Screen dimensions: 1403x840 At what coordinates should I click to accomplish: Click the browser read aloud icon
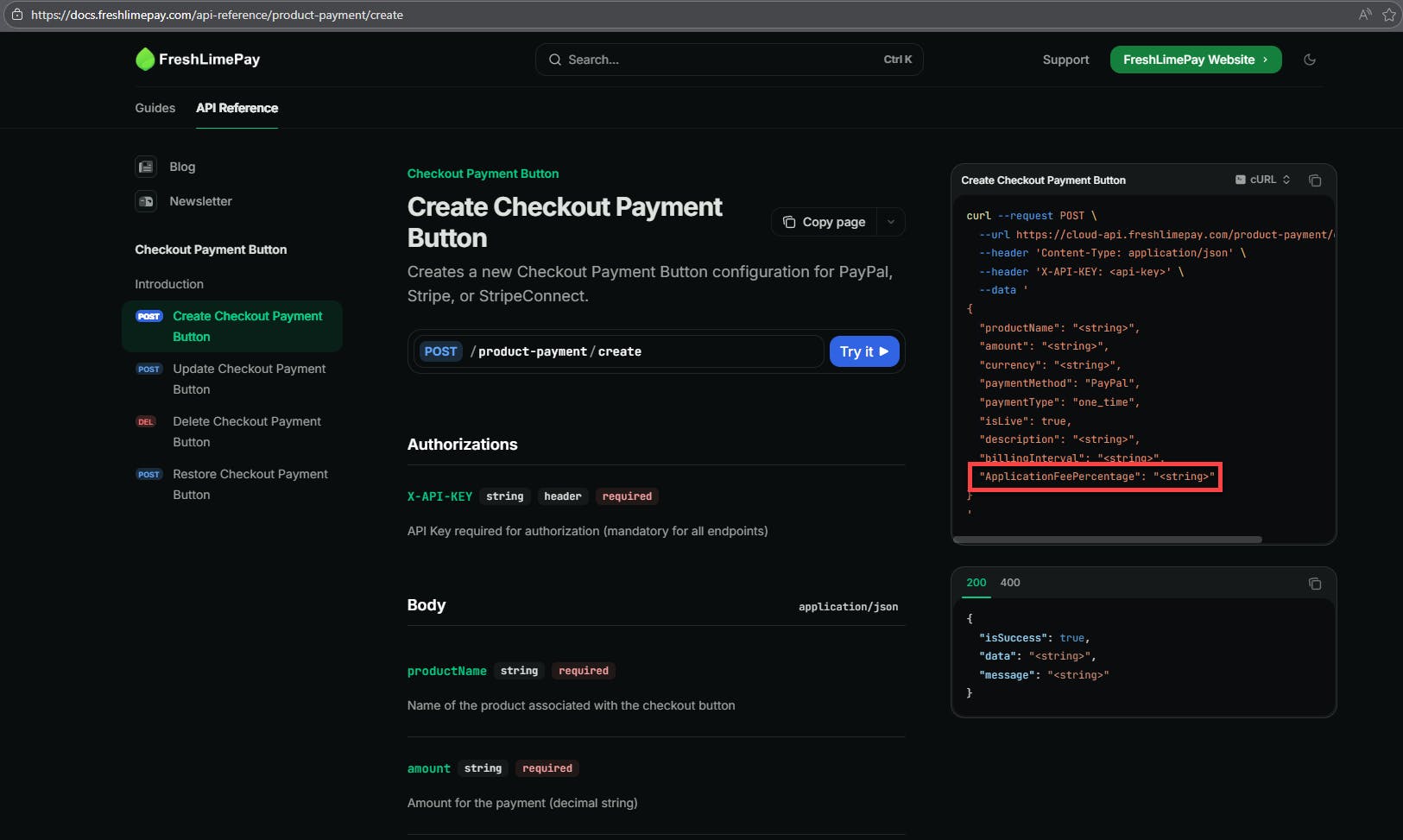[1365, 15]
